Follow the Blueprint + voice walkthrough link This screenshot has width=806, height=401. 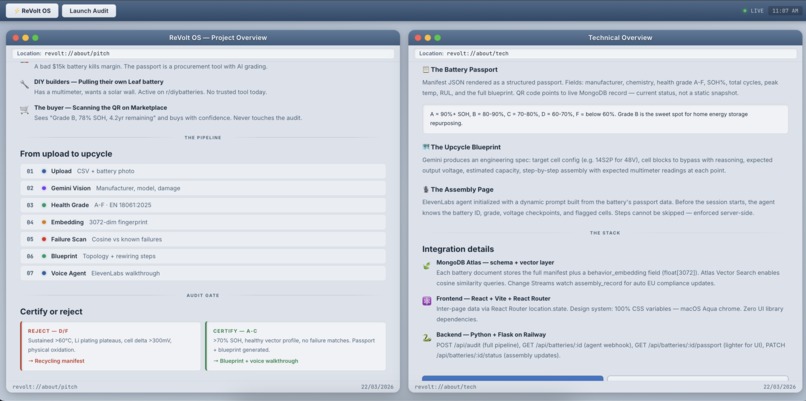(255, 361)
